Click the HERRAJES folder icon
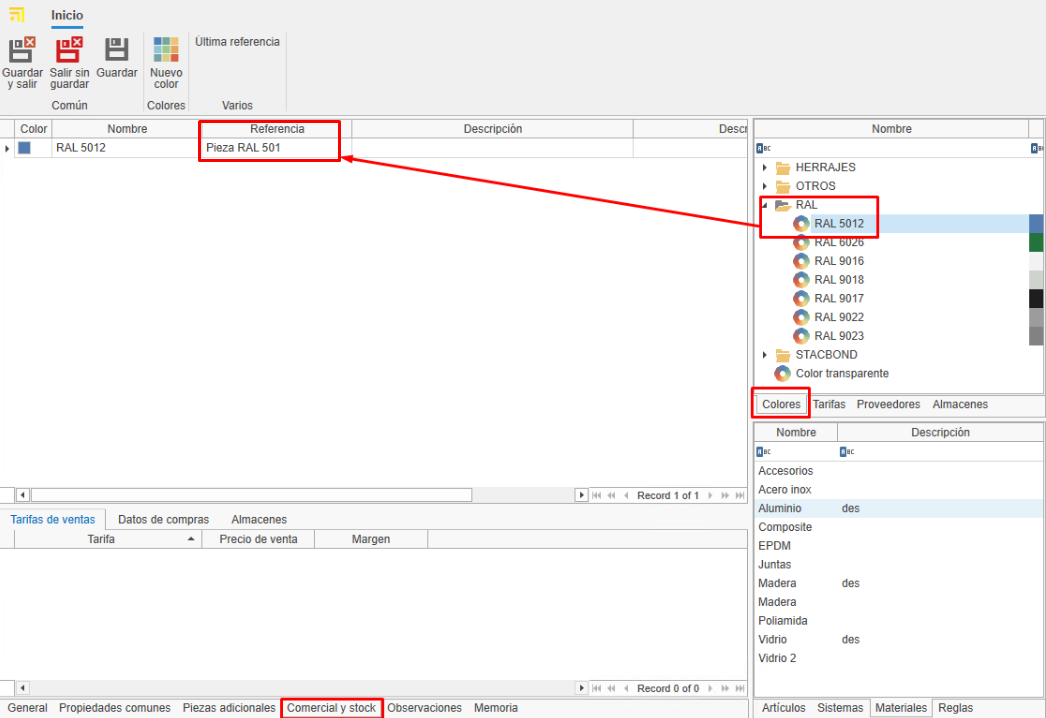The image size is (1046, 718). (783, 167)
